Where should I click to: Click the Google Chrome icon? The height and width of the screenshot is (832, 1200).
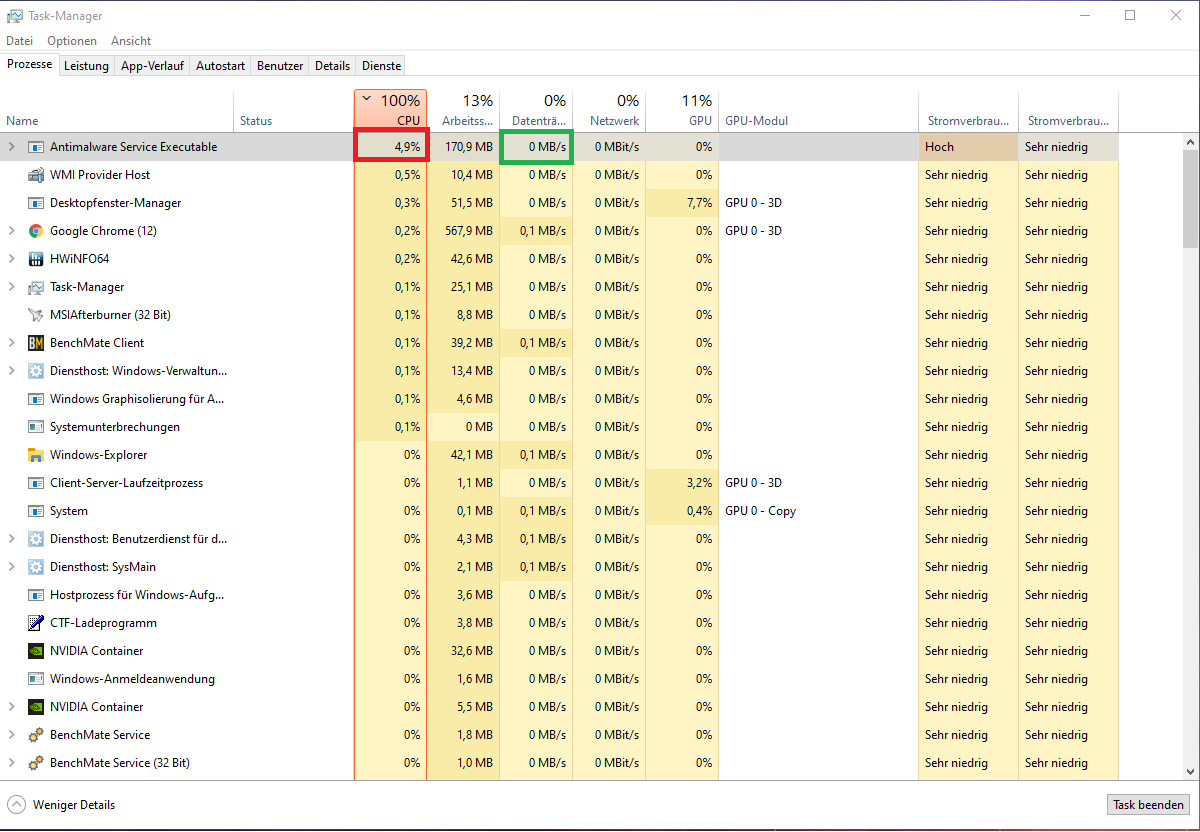[x=36, y=231]
